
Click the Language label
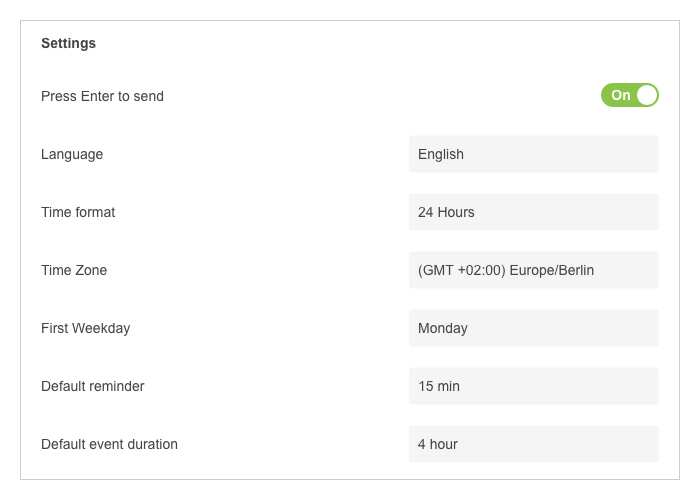point(72,154)
